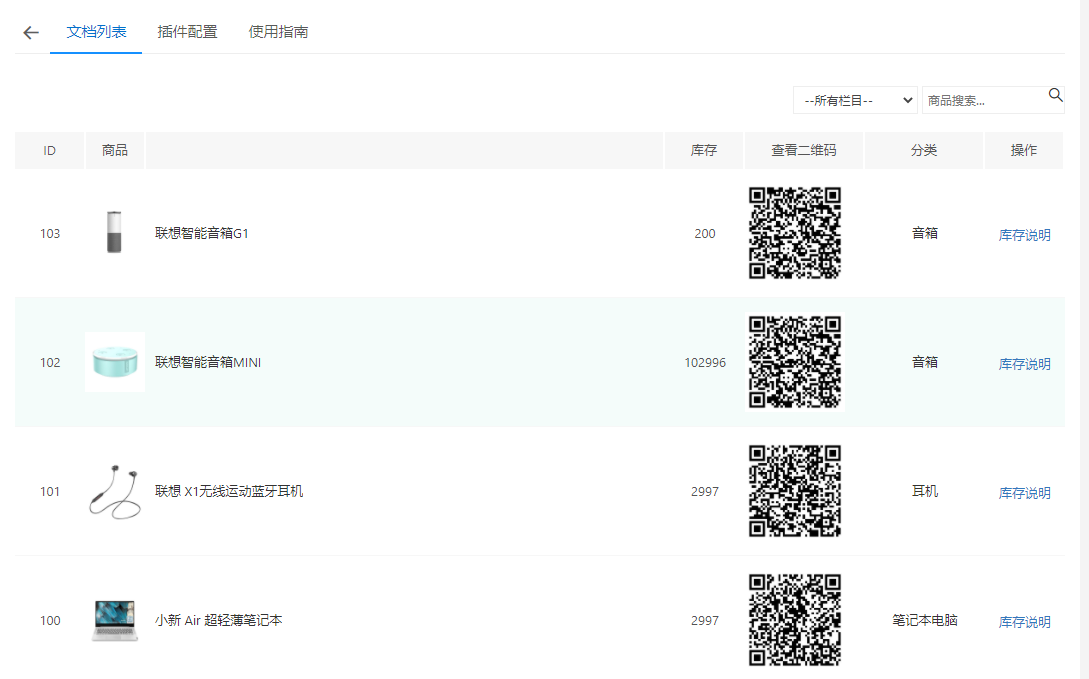Click the ID column header
The width and height of the screenshot is (1089, 679).
point(49,151)
